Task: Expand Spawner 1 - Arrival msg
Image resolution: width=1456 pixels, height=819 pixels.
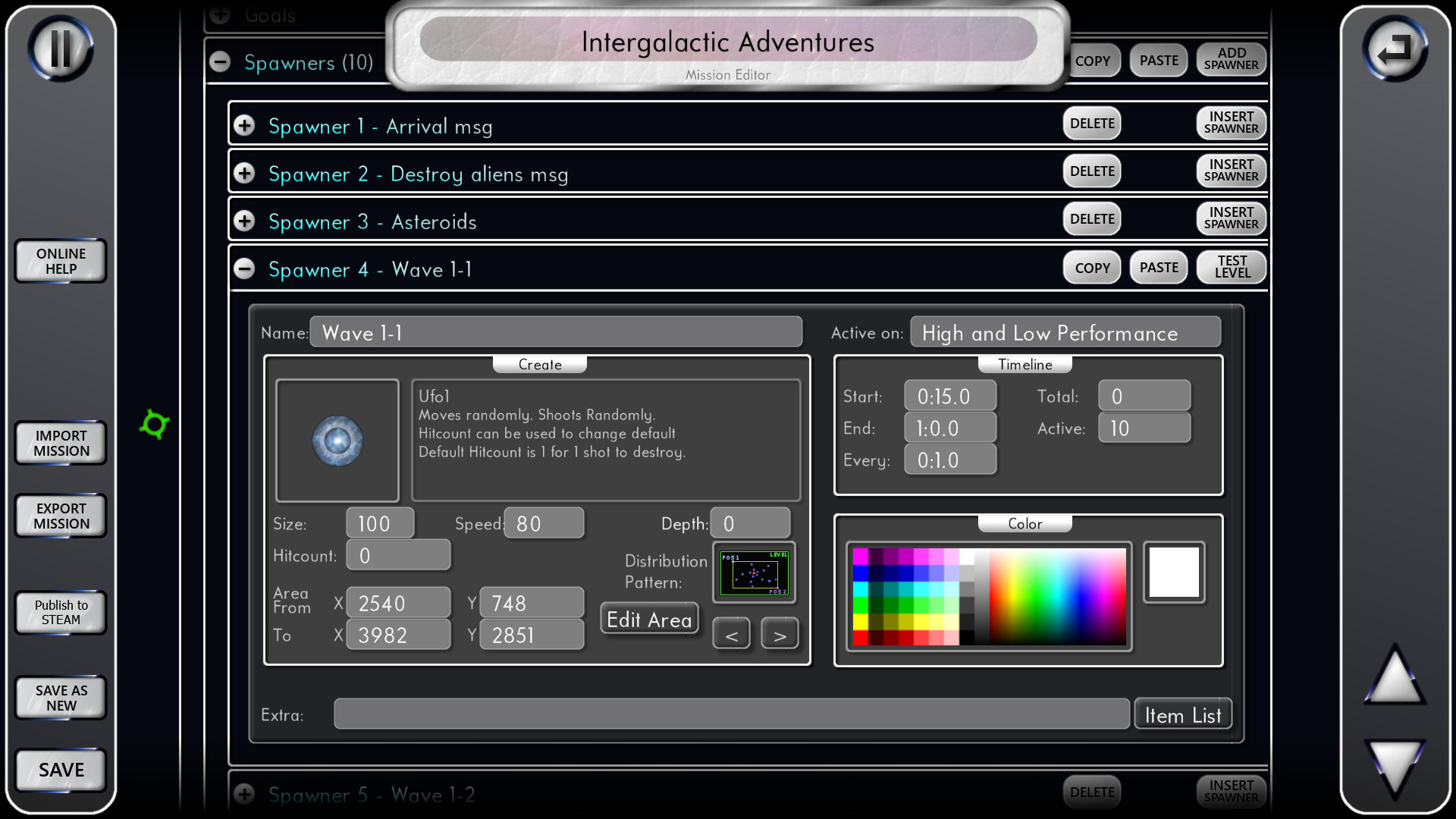Action: [244, 125]
